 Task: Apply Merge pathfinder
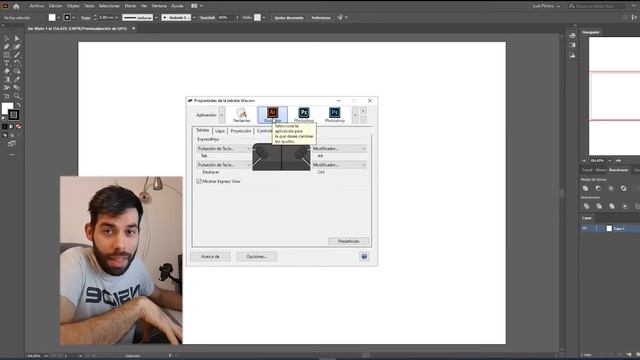[x=611, y=206]
